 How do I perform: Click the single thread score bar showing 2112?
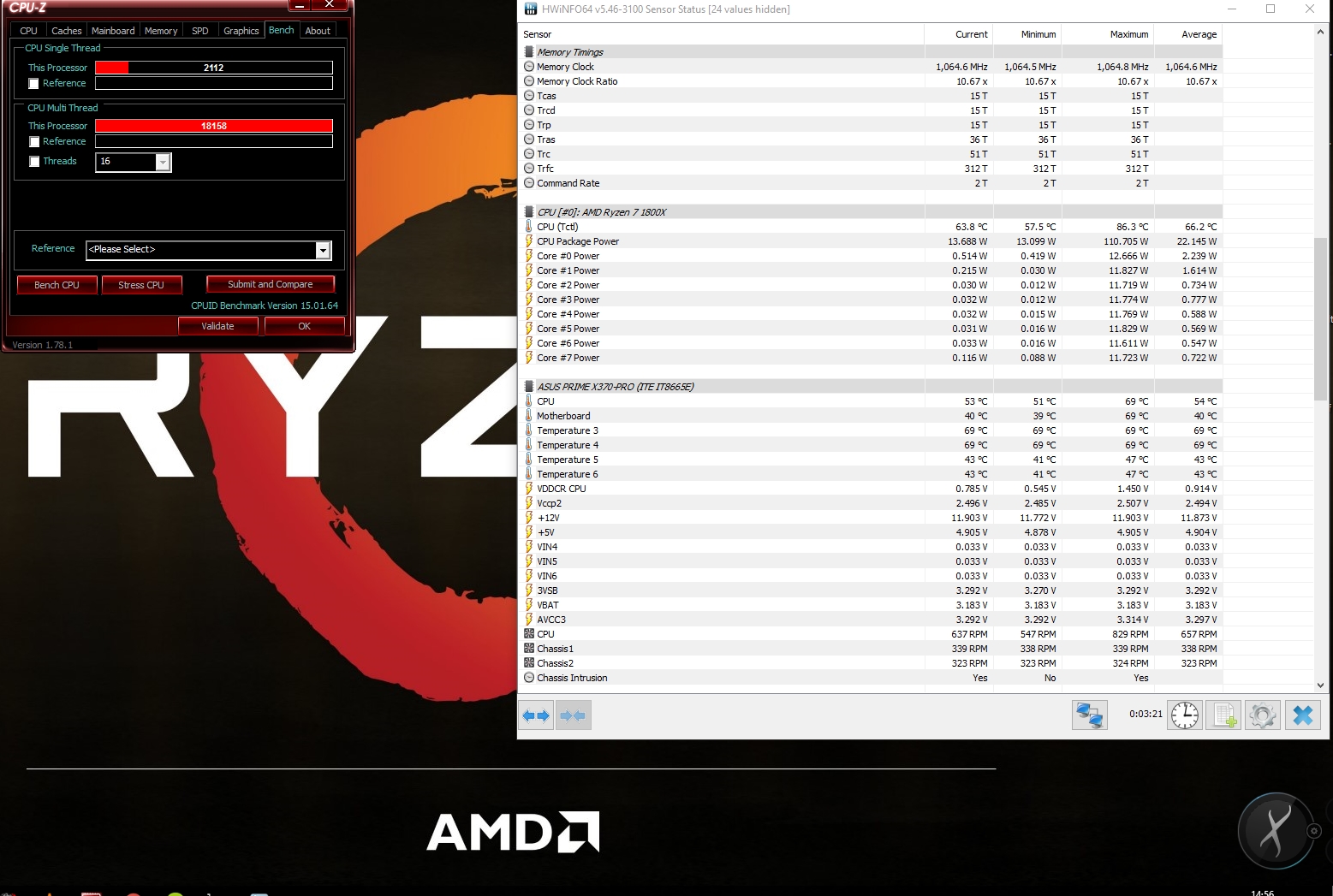click(214, 68)
